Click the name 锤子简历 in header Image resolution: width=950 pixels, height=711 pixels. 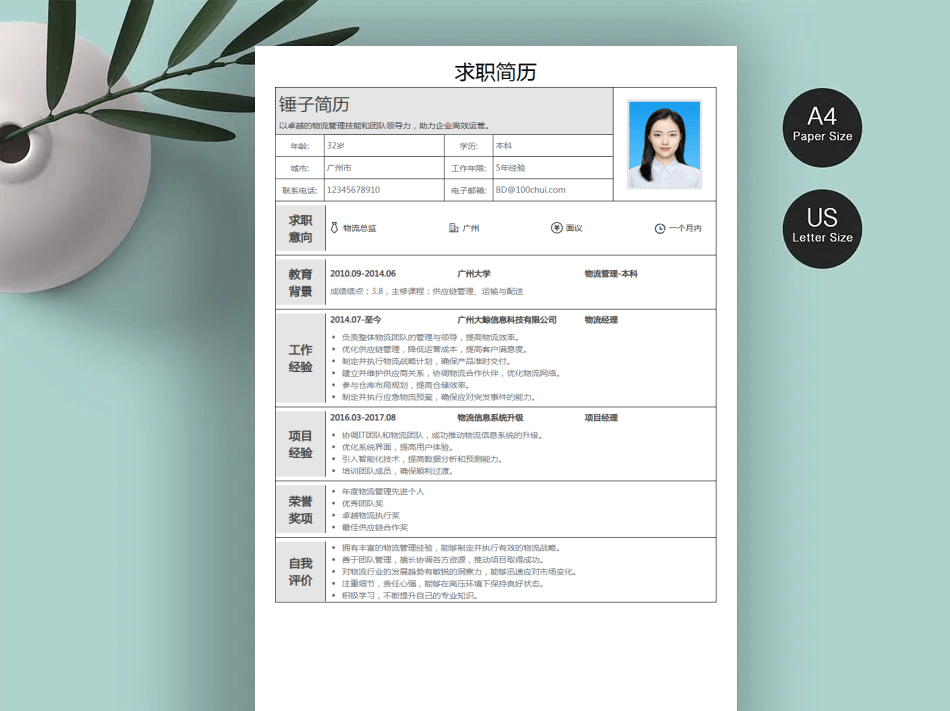point(314,104)
